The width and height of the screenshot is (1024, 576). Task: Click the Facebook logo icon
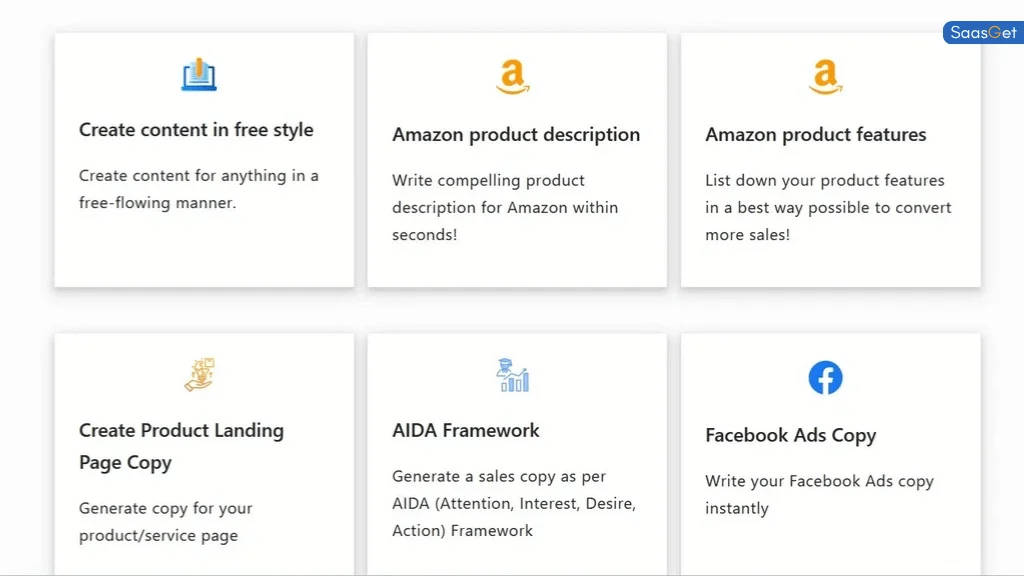point(825,377)
